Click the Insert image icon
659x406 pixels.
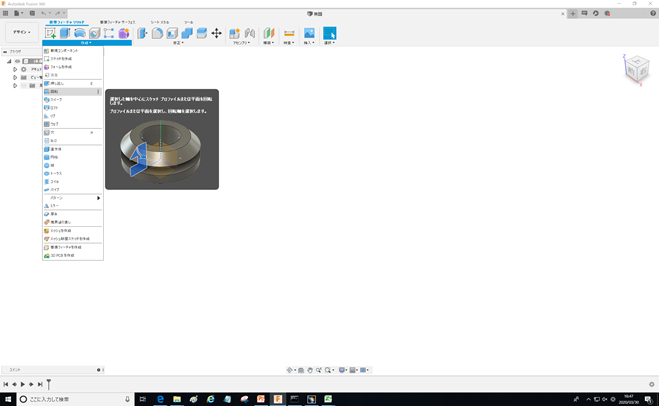[x=309, y=33]
